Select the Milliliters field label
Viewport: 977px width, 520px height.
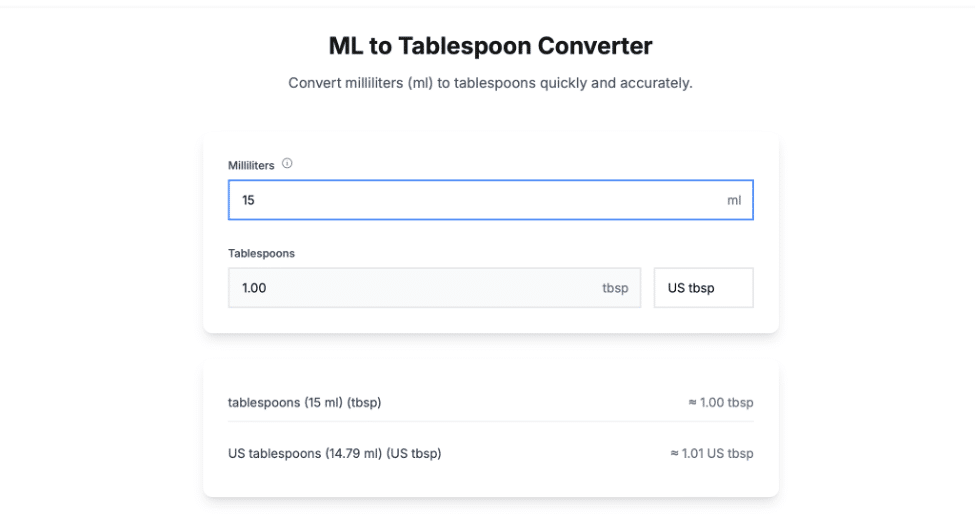click(x=251, y=166)
